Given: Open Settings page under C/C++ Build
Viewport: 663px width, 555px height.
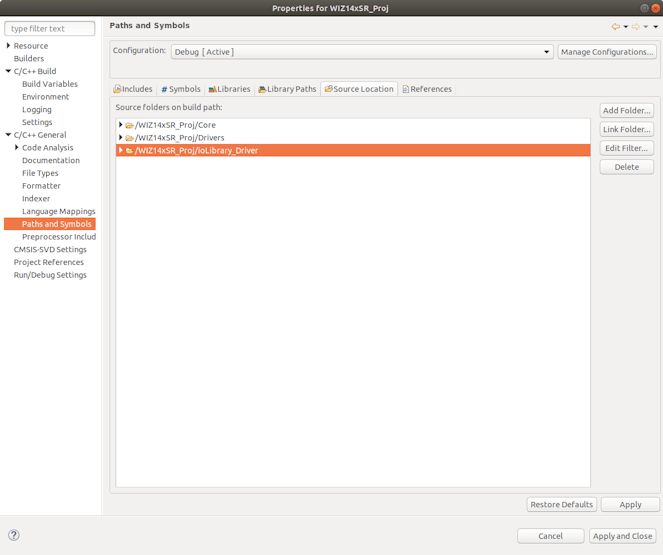Looking at the screenshot, I should pyautogui.click(x=37, y=122).
